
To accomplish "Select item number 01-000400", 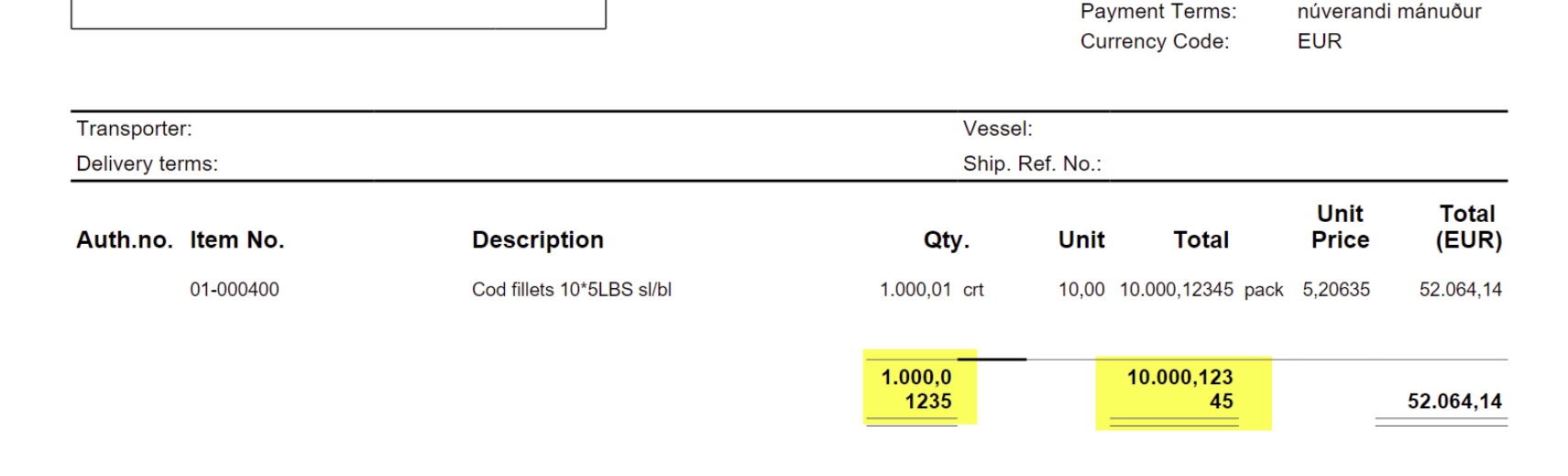I will click(x=234, y=290).
